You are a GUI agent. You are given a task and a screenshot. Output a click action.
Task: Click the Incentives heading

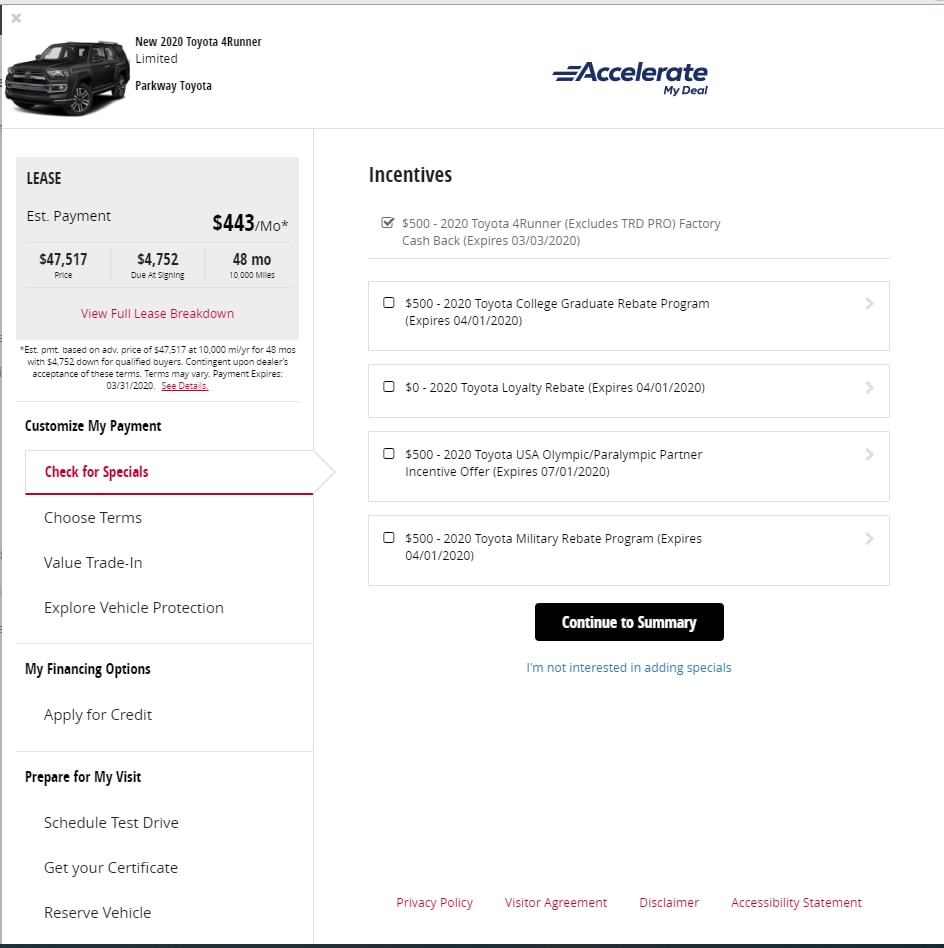410,175
